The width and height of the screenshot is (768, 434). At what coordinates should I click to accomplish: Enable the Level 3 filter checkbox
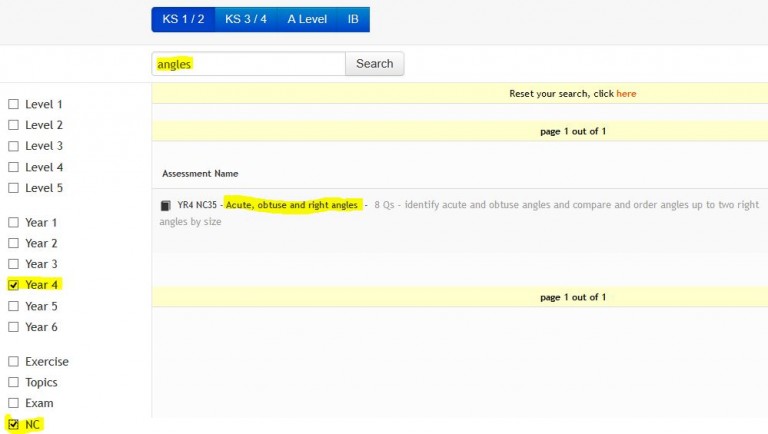pyautogui.click(x=13, y=146)
